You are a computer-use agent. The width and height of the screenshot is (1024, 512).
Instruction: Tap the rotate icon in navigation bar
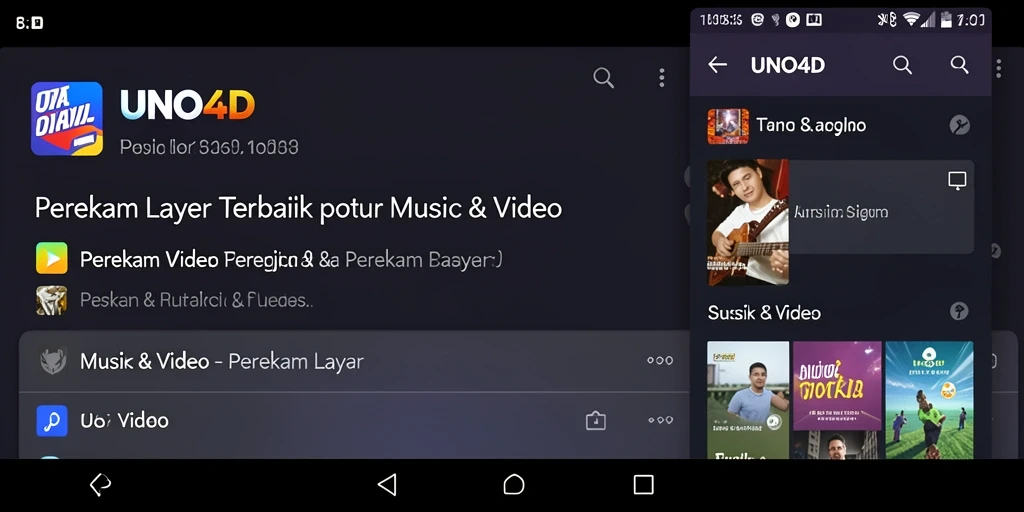click(100, 485)
